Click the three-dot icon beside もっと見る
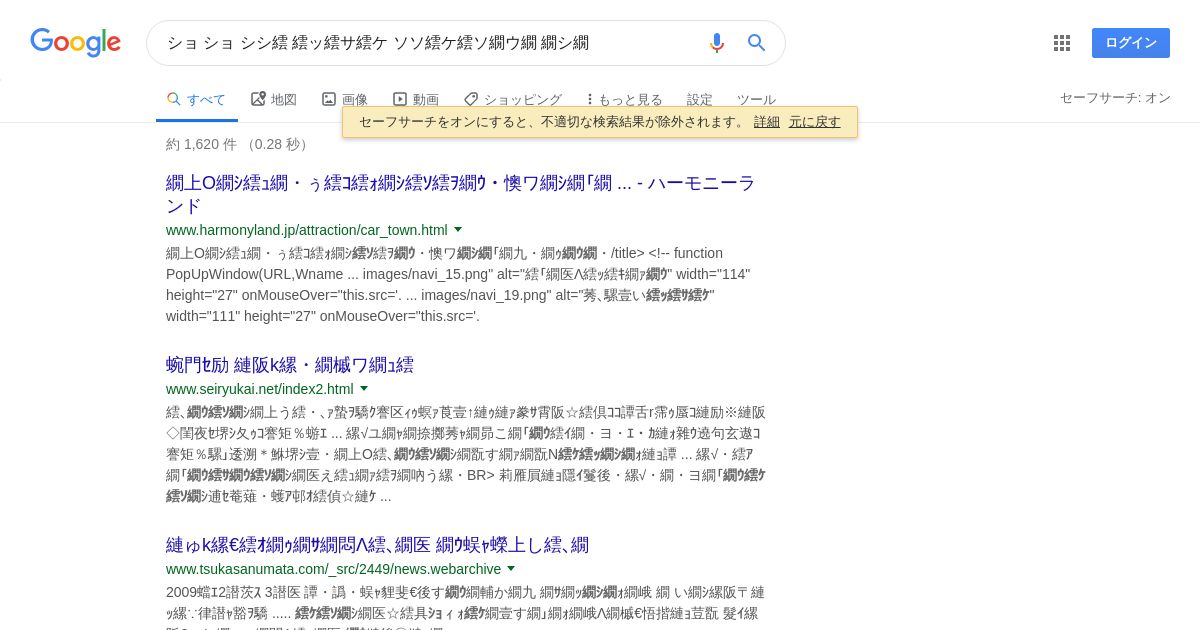1200x630 pixels. (x=590, y=99)
